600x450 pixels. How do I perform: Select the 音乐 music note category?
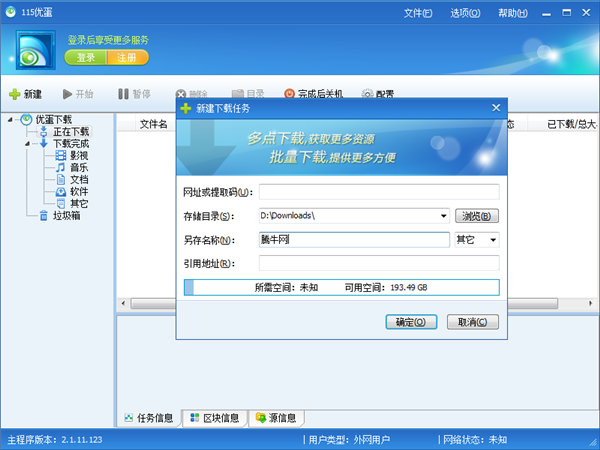(61, 167)
